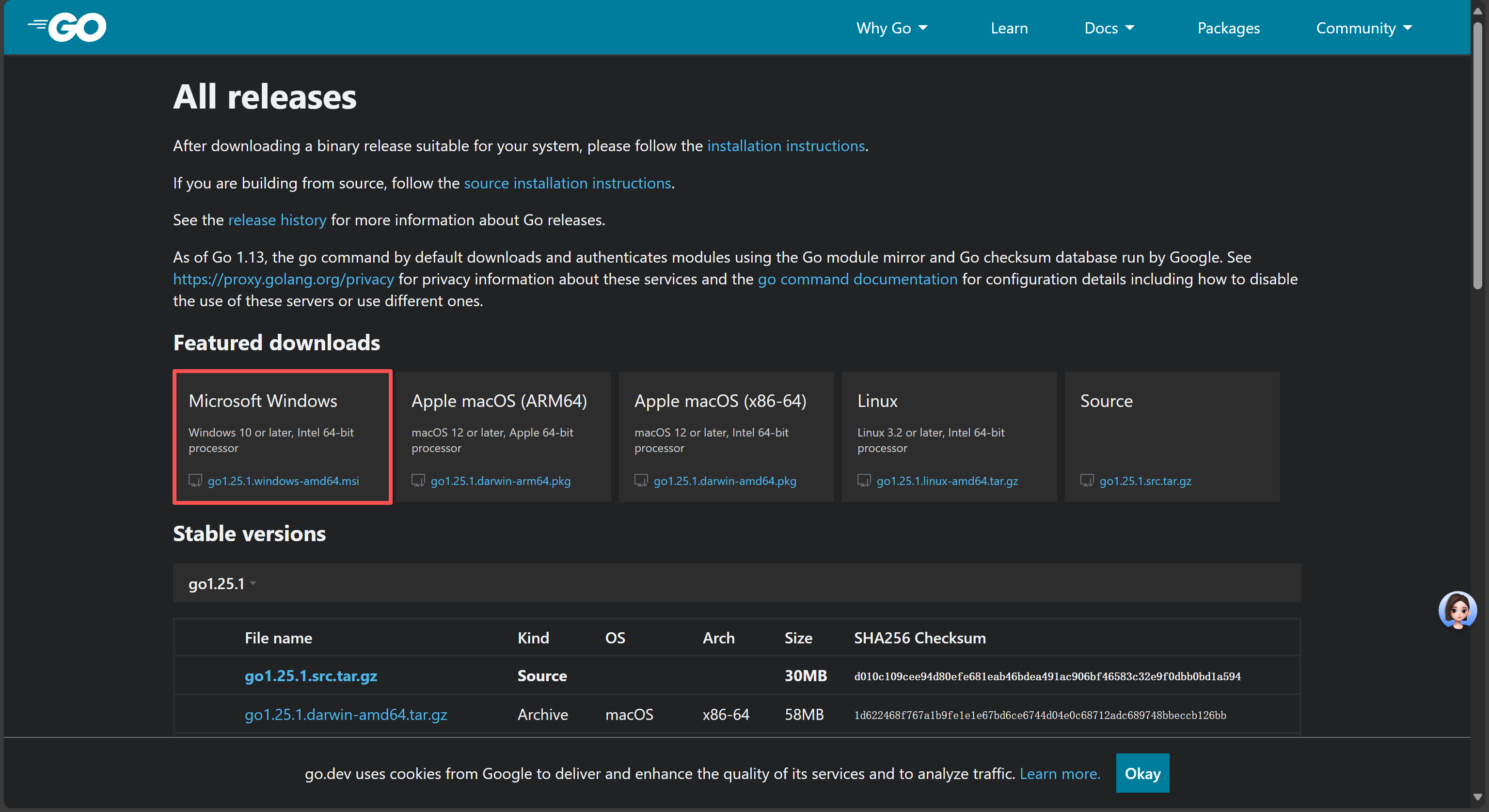Click the File name column header
The image size is (1489, 812).
(278, 638)
